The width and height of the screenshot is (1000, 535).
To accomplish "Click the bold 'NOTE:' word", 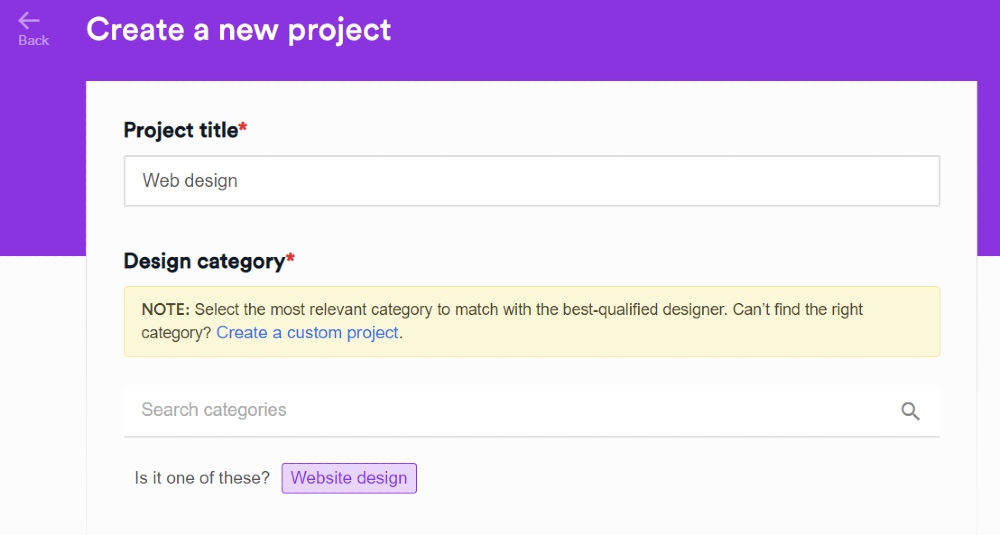I will [165, 310].
